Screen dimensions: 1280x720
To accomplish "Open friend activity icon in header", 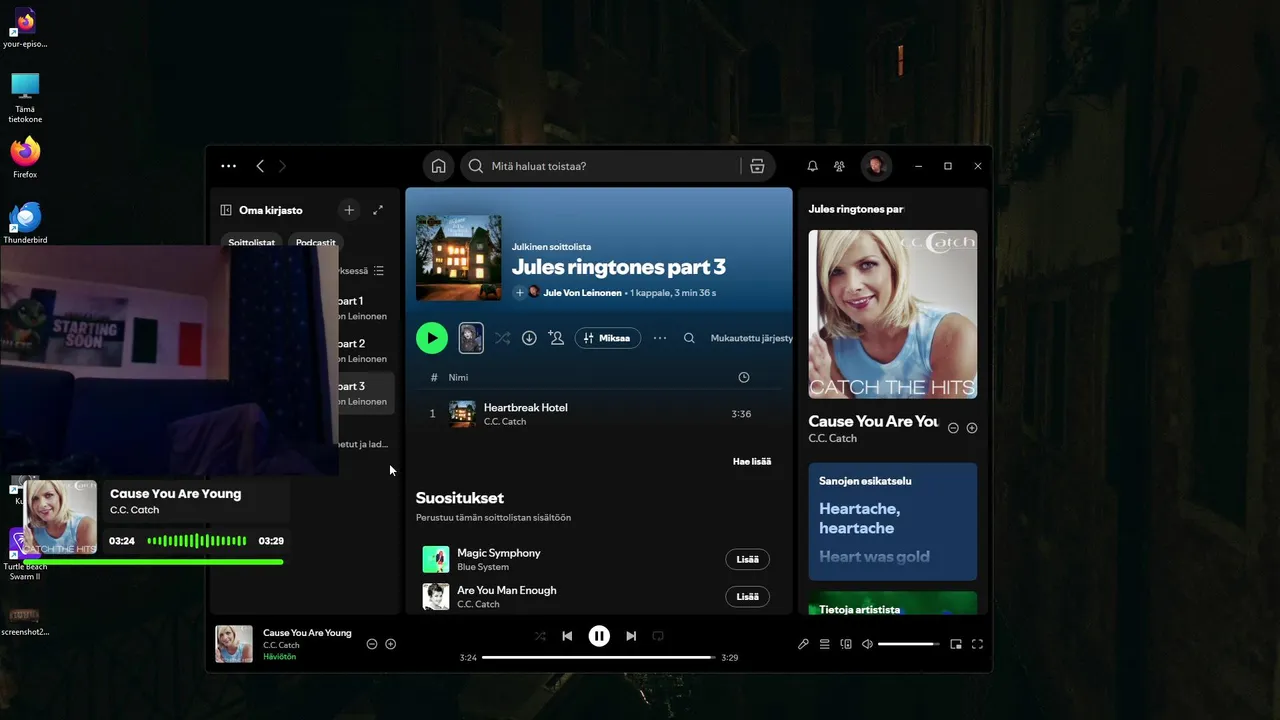I will pos(839,166).
